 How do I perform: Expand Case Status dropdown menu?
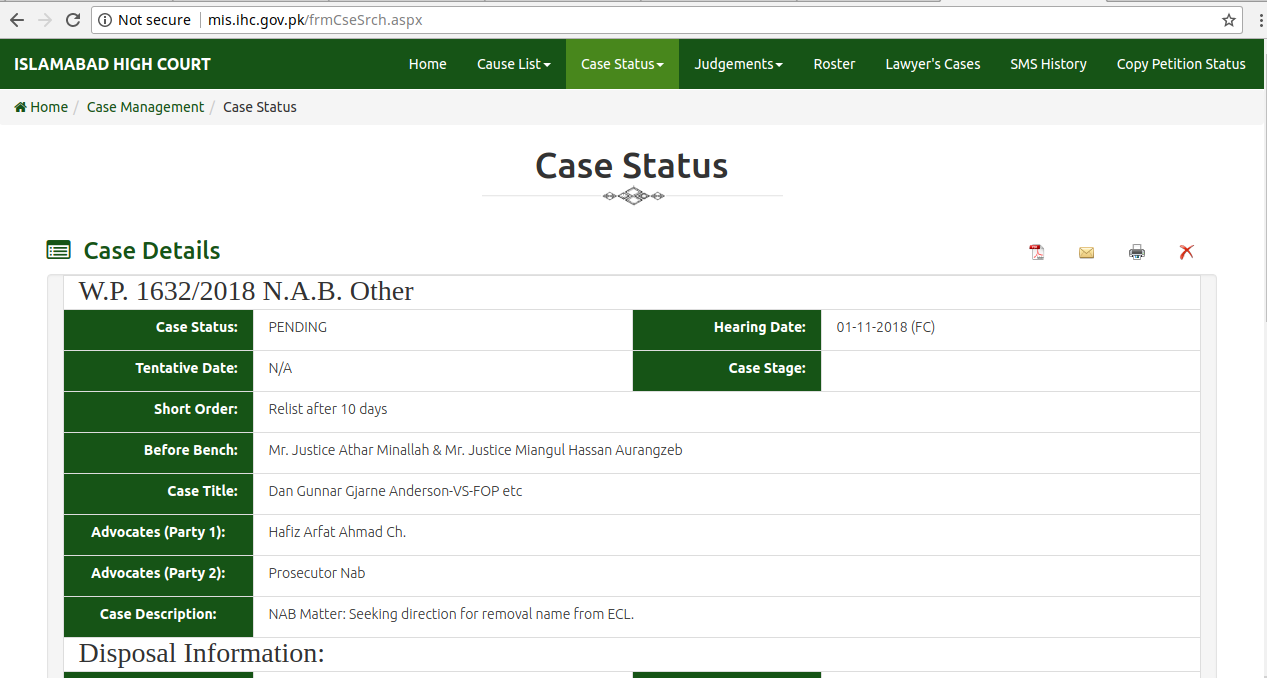[x=622, y=64]
